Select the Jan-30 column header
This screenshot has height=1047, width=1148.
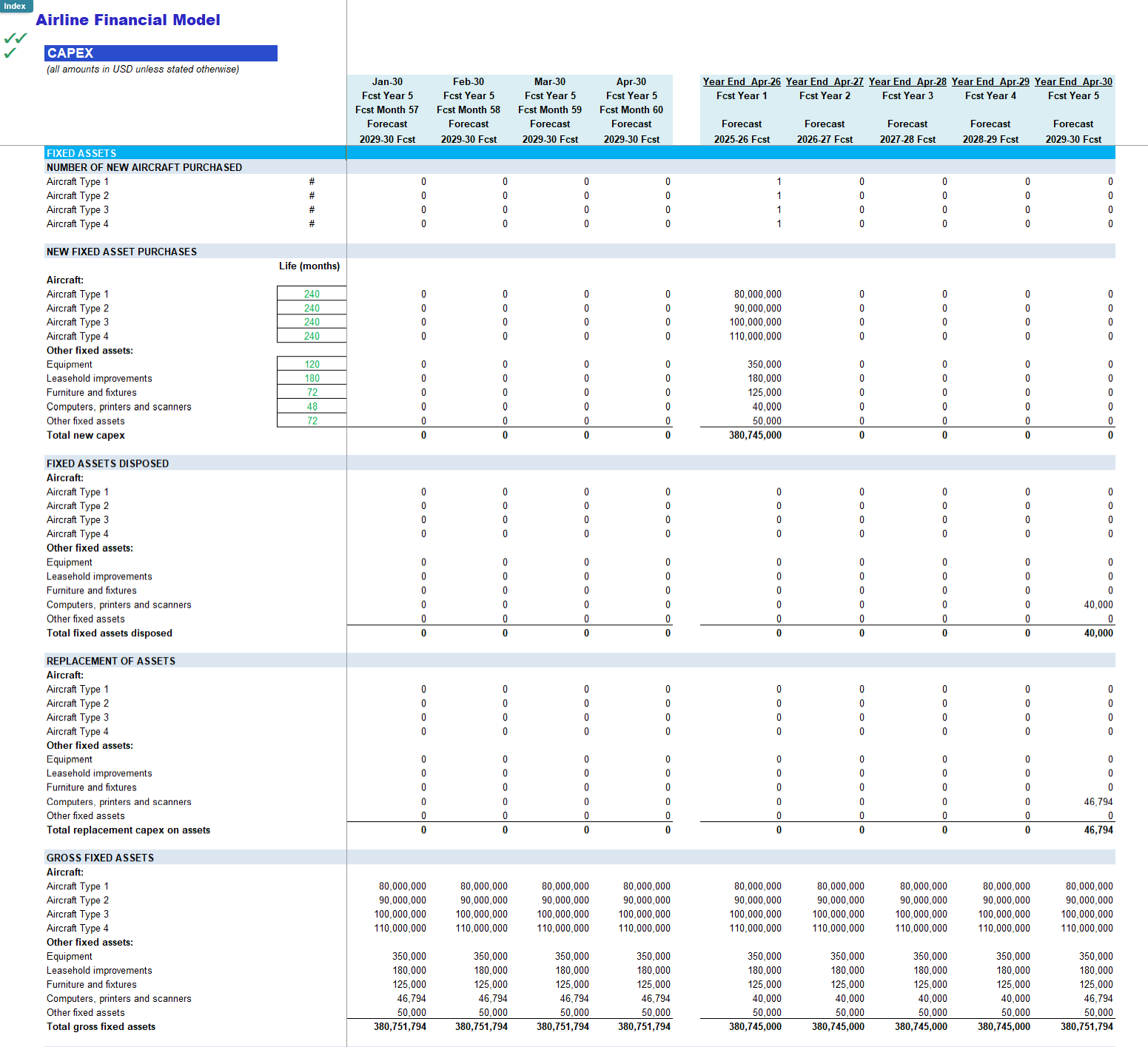(x=387, y=81)
